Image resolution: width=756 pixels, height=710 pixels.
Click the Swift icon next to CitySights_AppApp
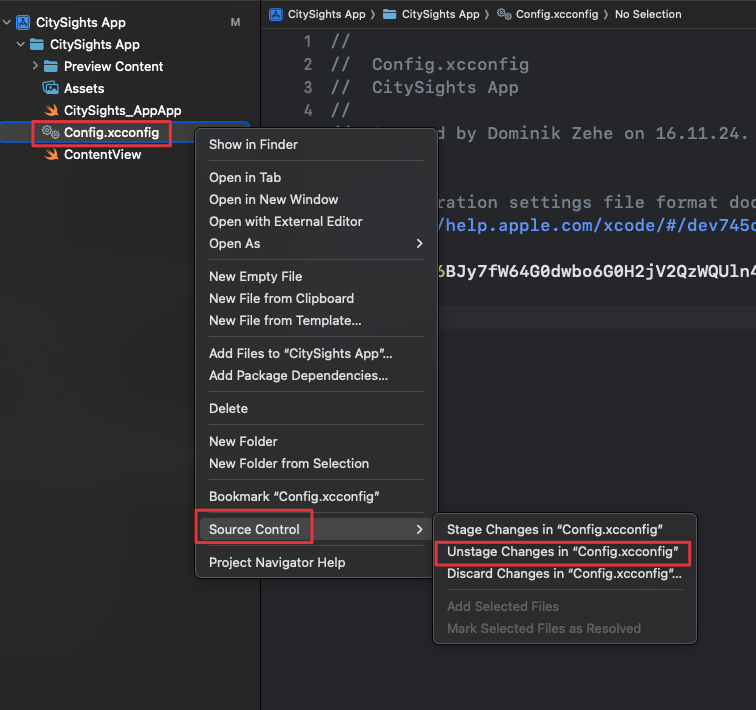point(51,110)
